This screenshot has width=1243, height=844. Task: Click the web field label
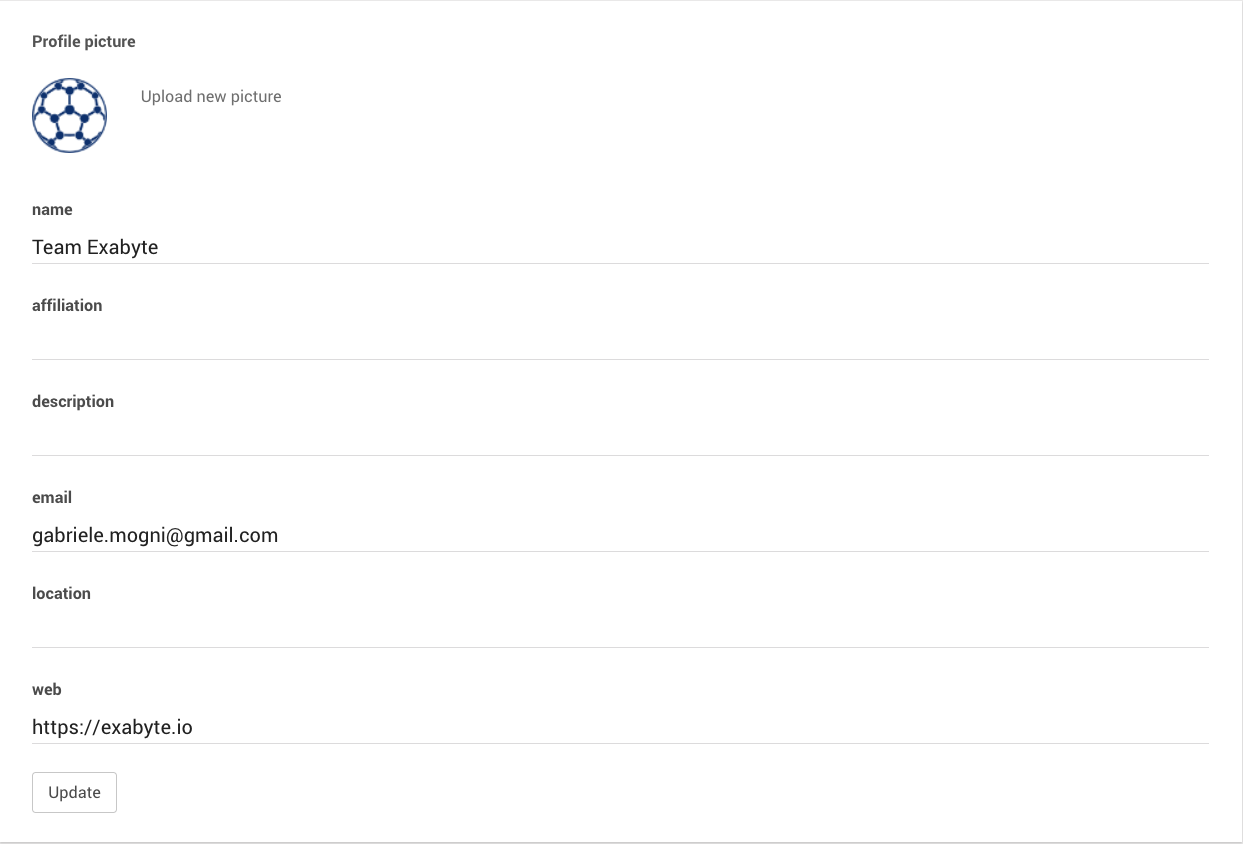[47, 690]
